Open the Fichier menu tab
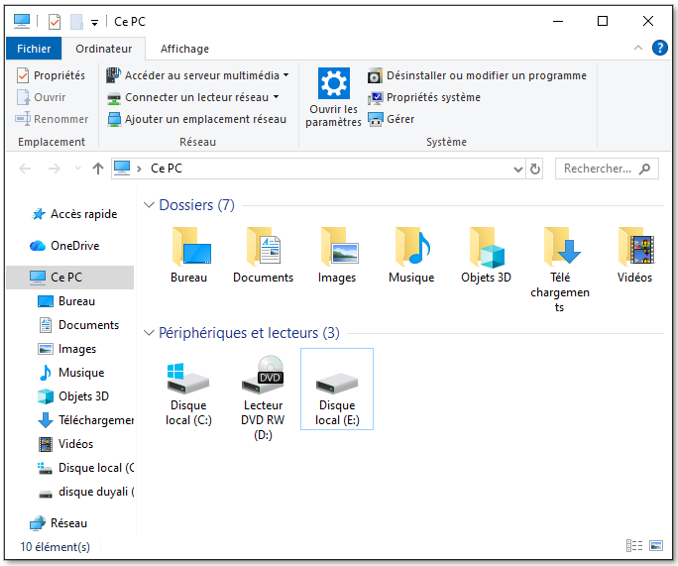Screen dimensions: 678x566 pos(34,48)
